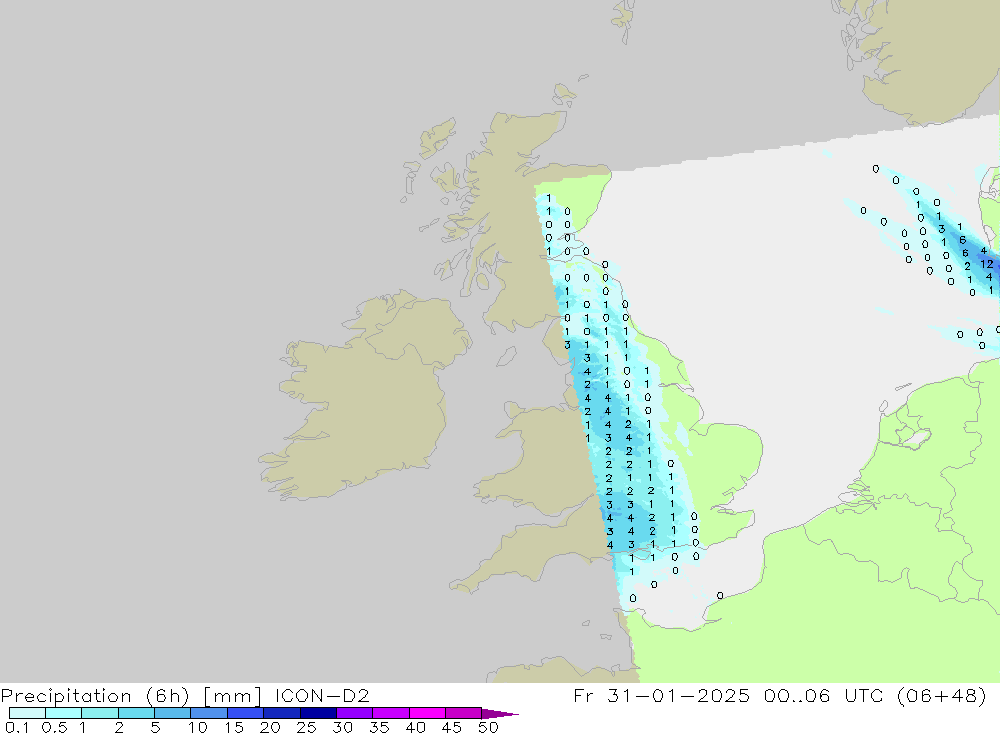This screenshot has width=1000, height=733.
Task: Click the '10' legend scale label
Action: point(198,727)
